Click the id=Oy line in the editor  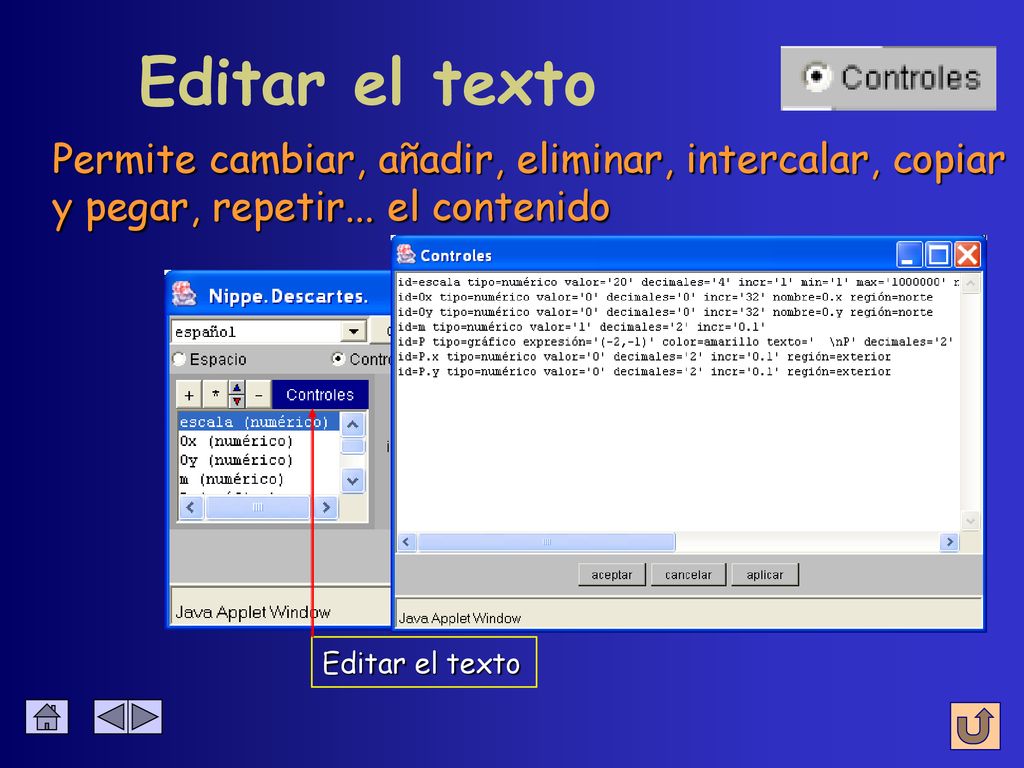click(665, 312)
